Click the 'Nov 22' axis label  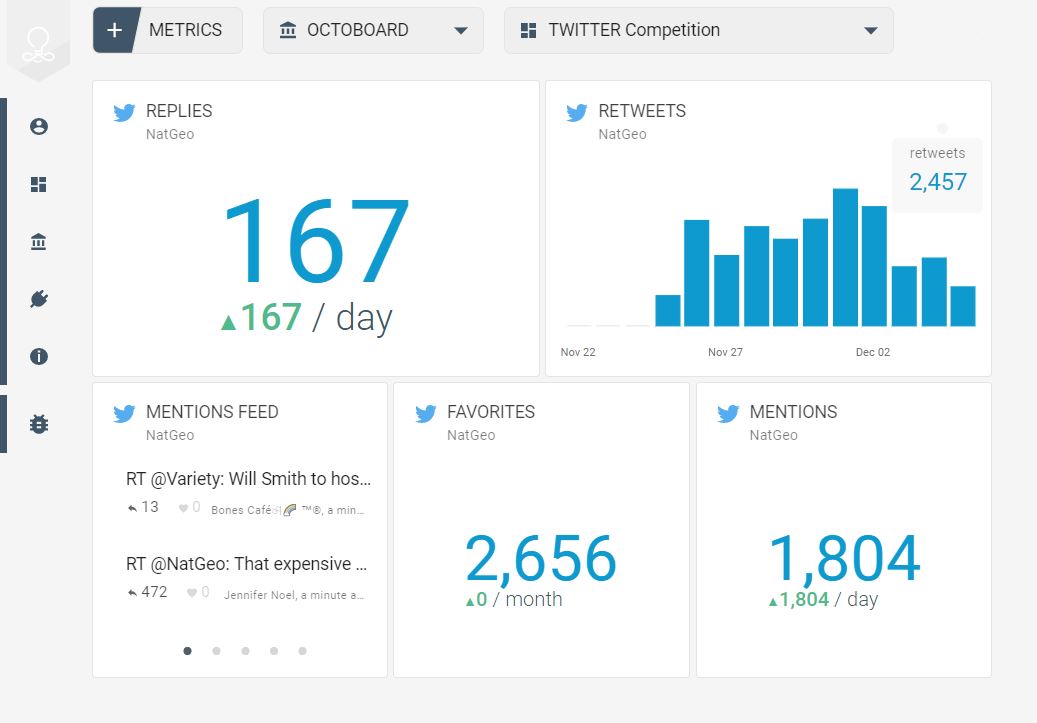coord(578,353)
